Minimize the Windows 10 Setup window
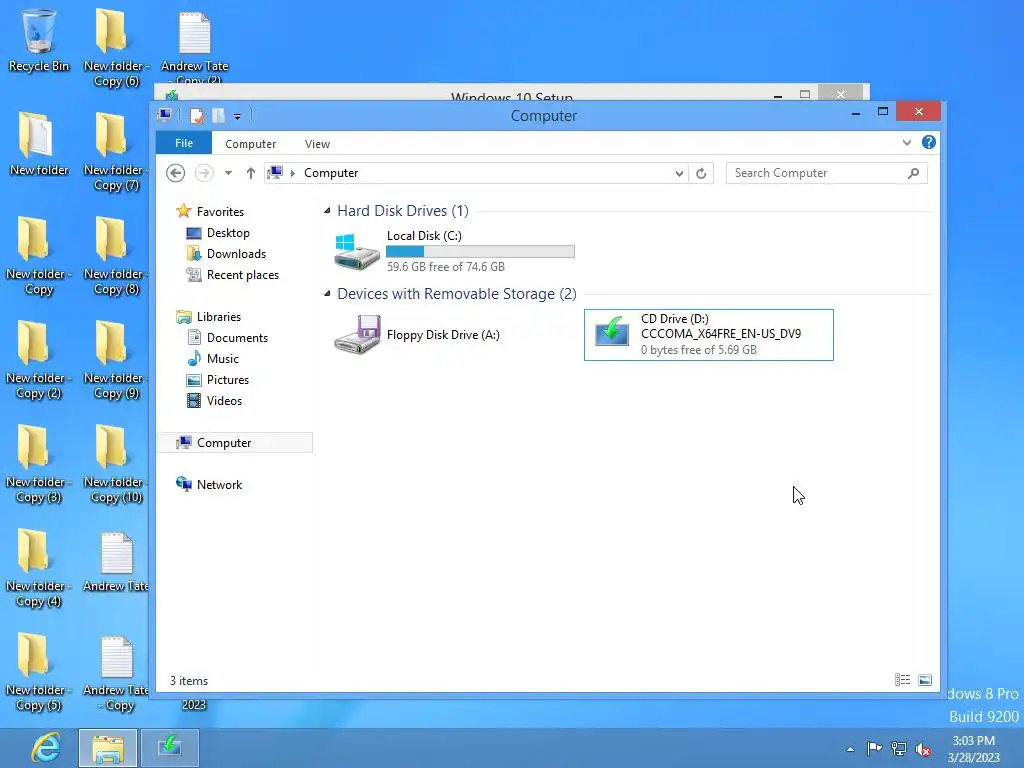1024x768 pixels. (778, 95)
